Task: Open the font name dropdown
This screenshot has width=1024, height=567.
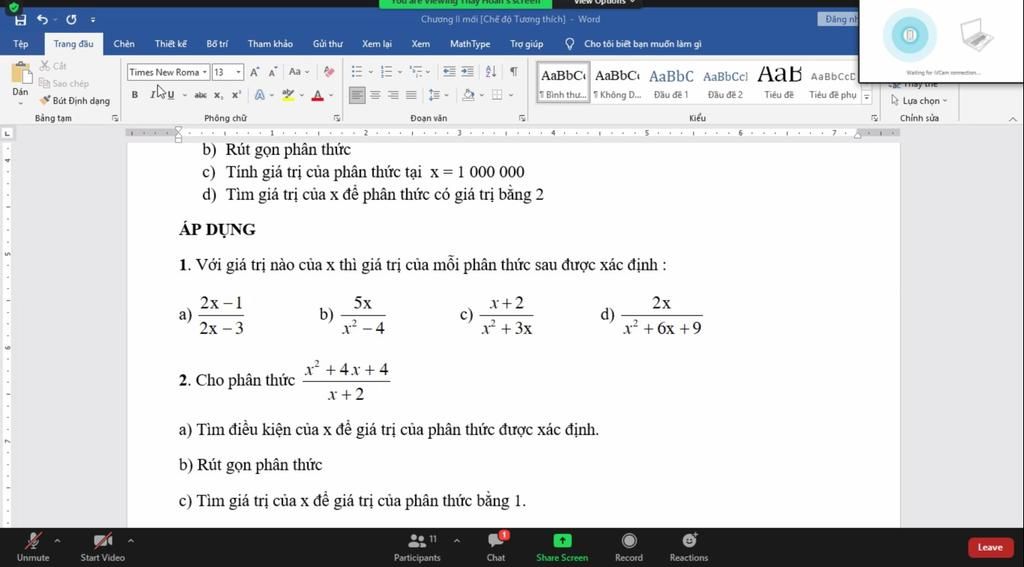Action: [x=205, y=72]
